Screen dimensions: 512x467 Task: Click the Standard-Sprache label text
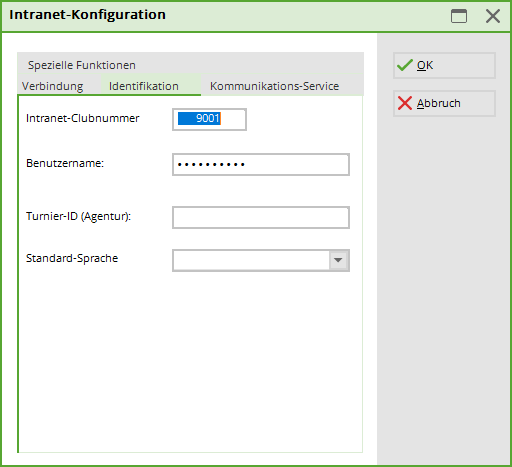[72, 258]
